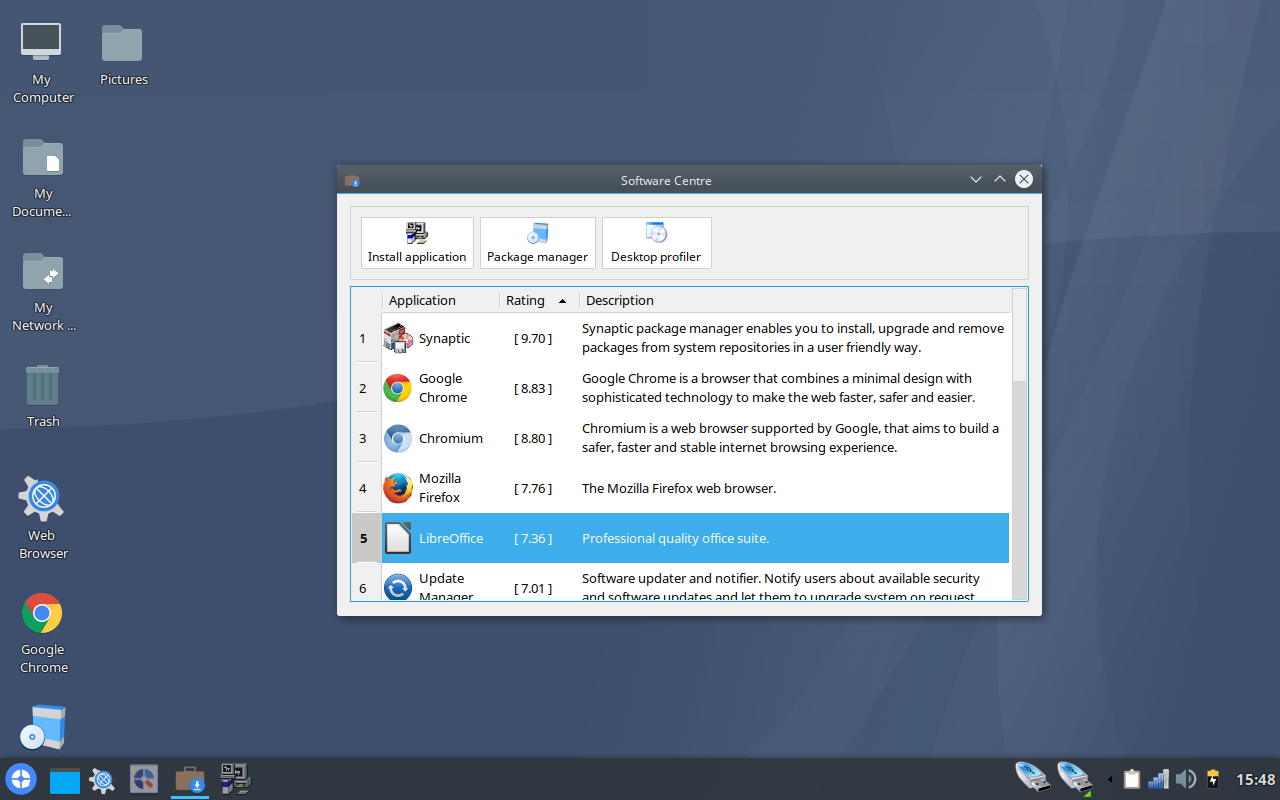Open My Computer desktop icon

click(x=42, y=62)
